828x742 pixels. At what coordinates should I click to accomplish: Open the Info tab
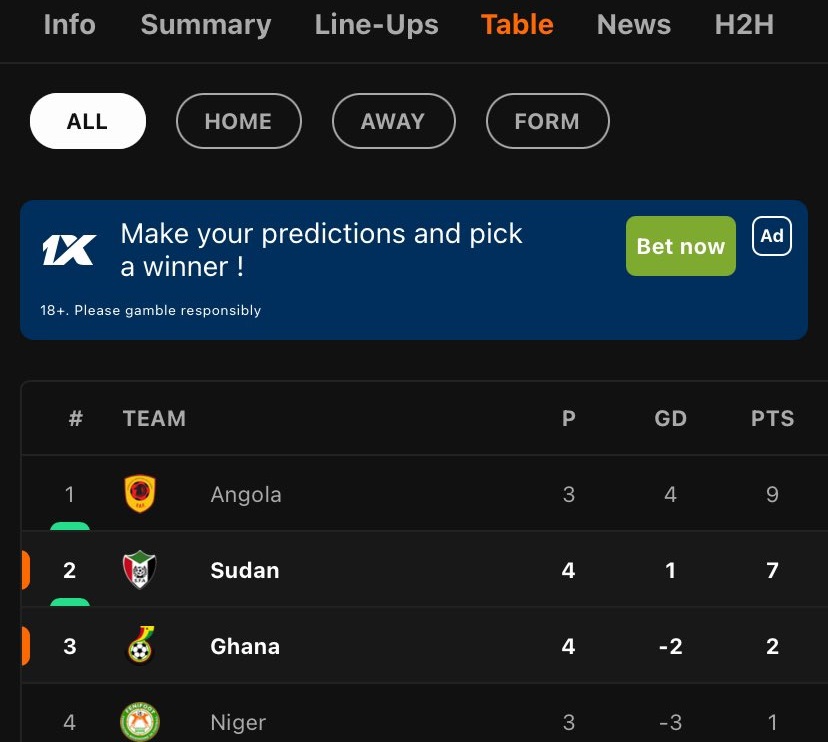[70, 25]
